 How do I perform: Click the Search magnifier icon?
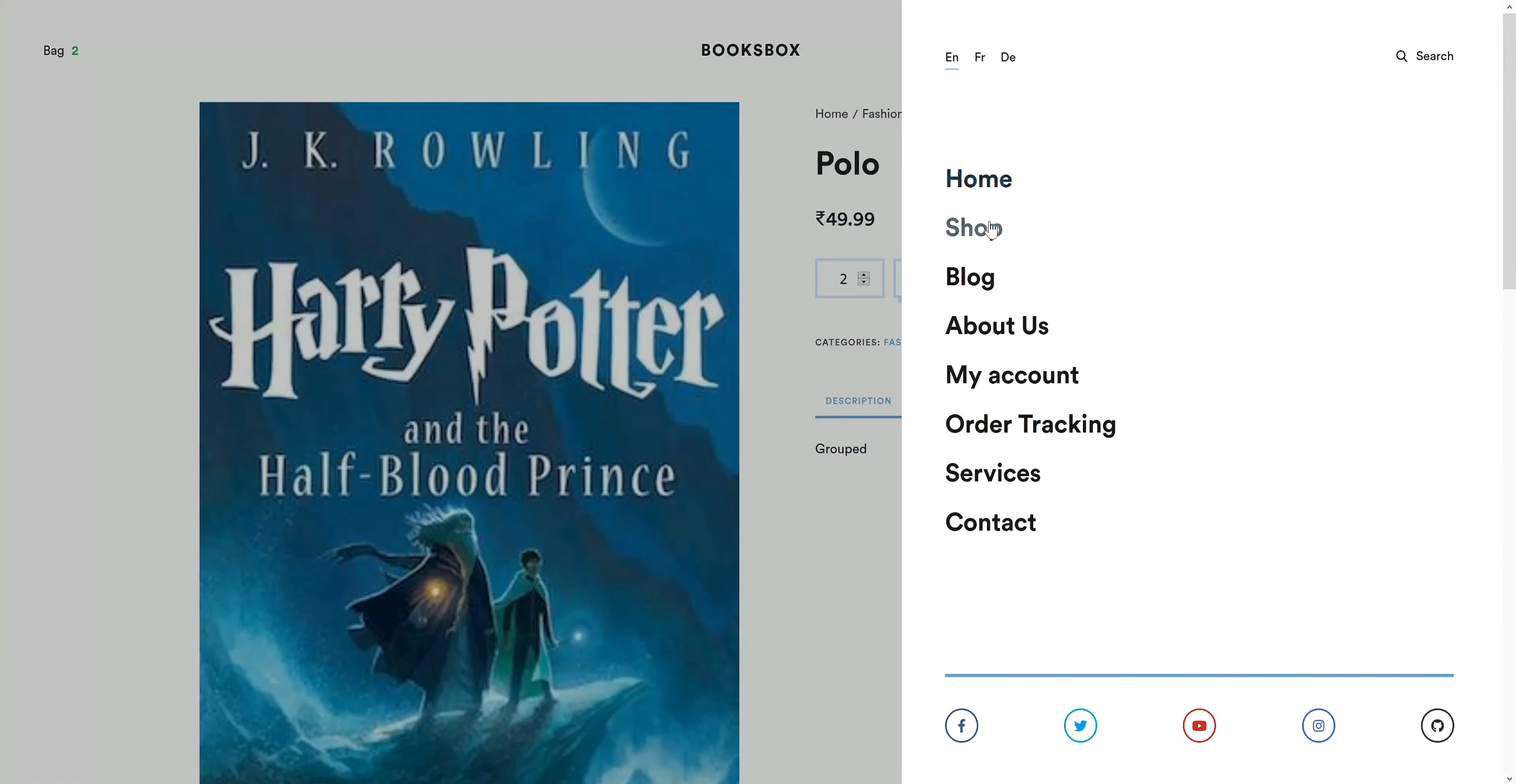[1401, 56]
